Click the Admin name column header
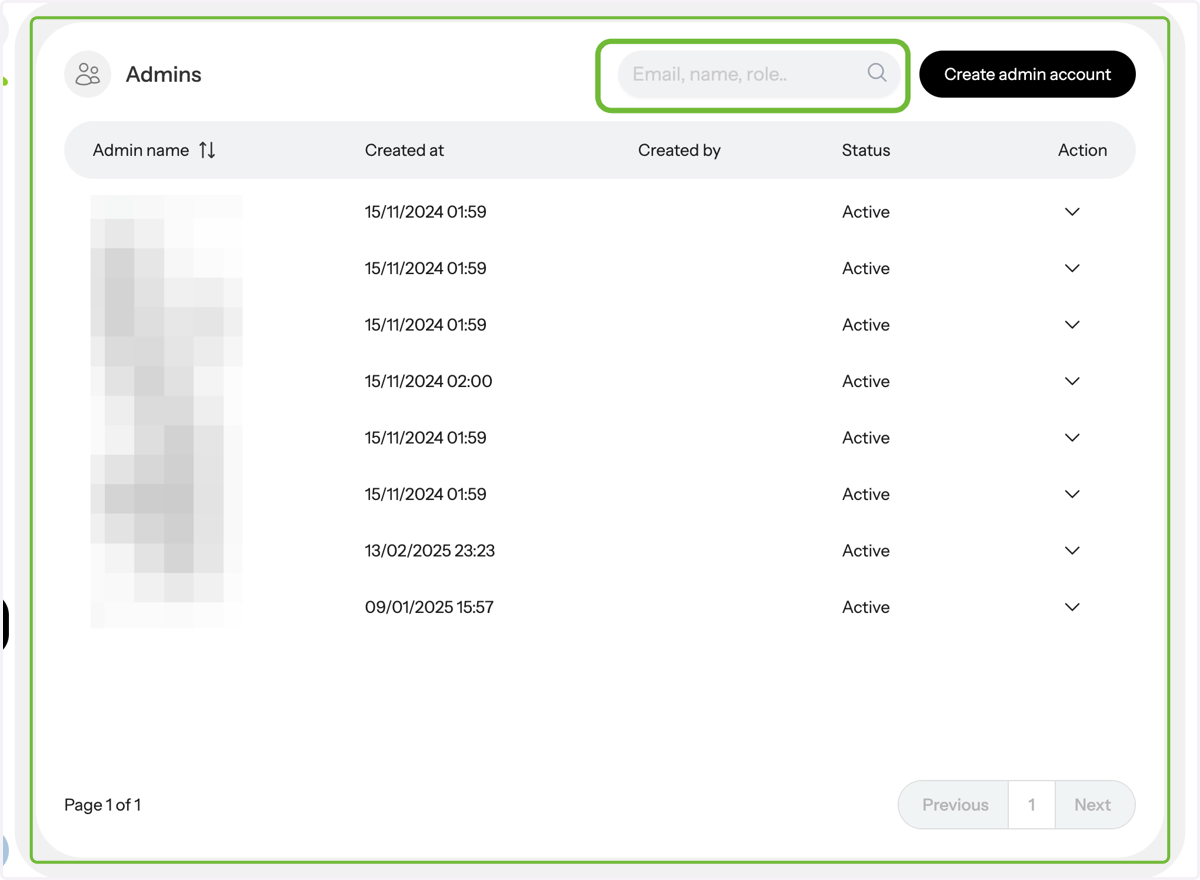Image resolution: width=1200 pixels, height=880 pixels. coord(141,150)
